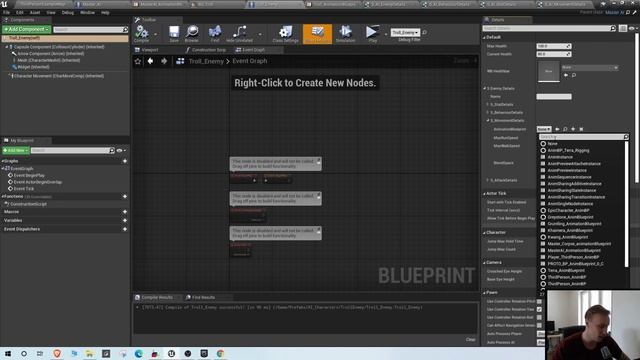
Task: Open the Debug Filter Troll_Enemy dropdown
Action: pyautogui.click(x=405, y=32)
